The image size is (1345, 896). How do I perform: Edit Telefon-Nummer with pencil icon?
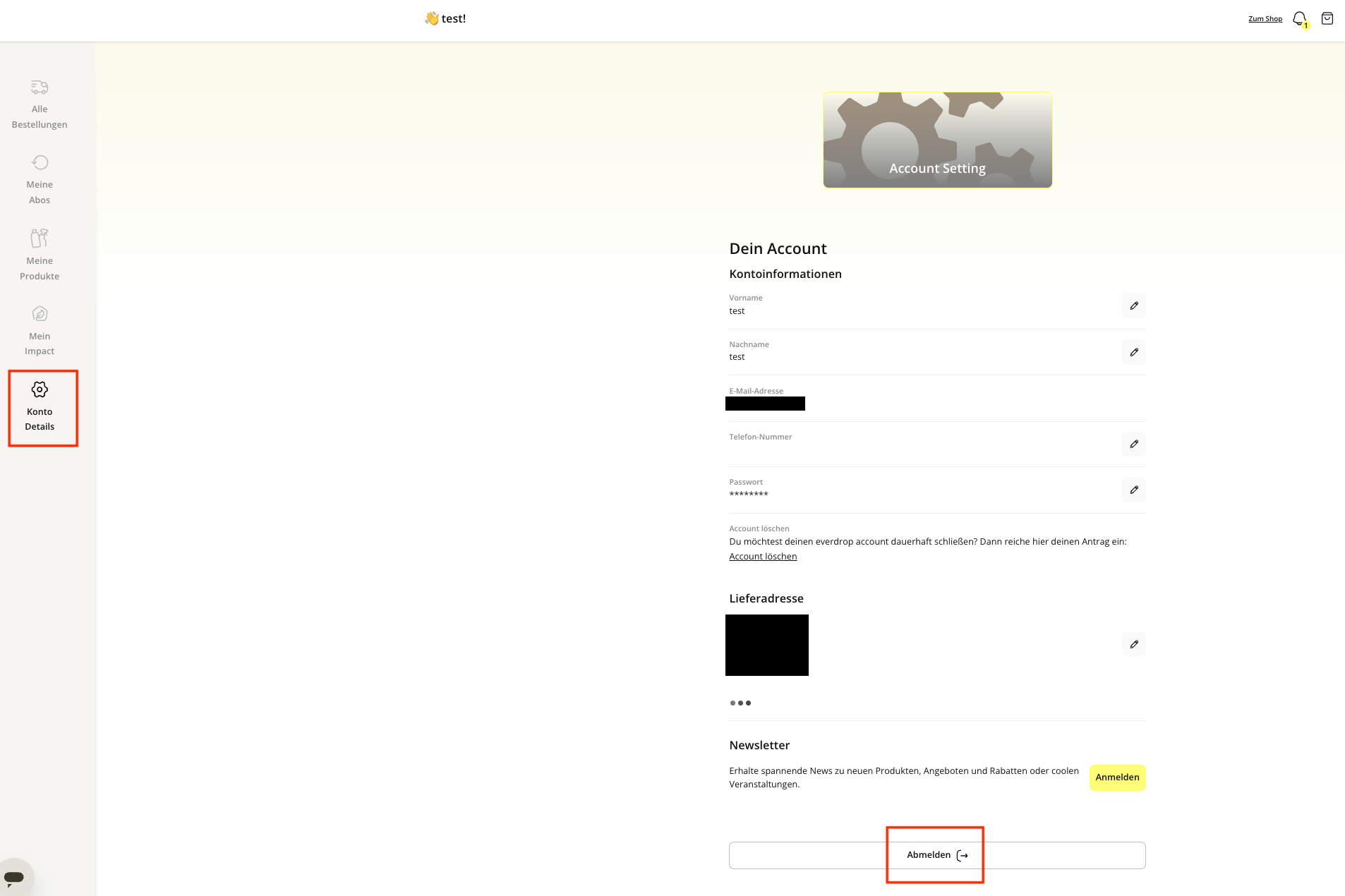point(1133,444)
